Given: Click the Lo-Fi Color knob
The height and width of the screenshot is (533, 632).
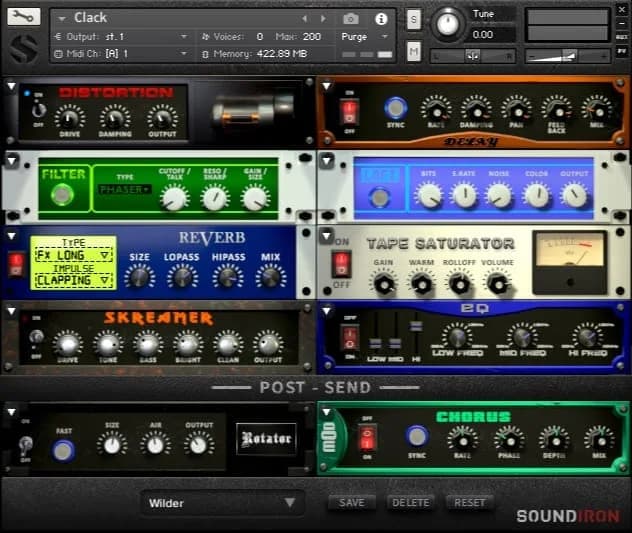Looking at the screenshot, I should tap(536, 196).
